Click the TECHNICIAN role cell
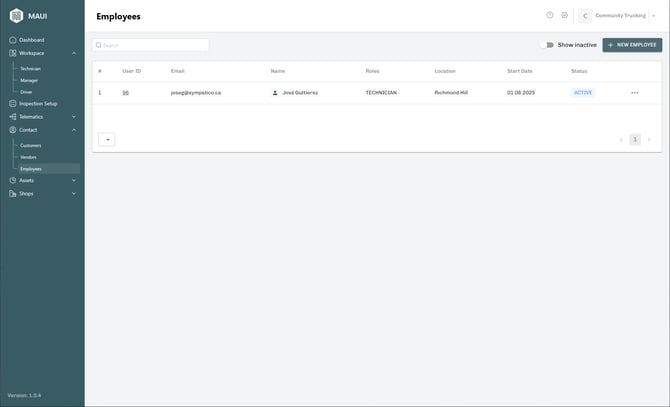 [x=381, y=93]
